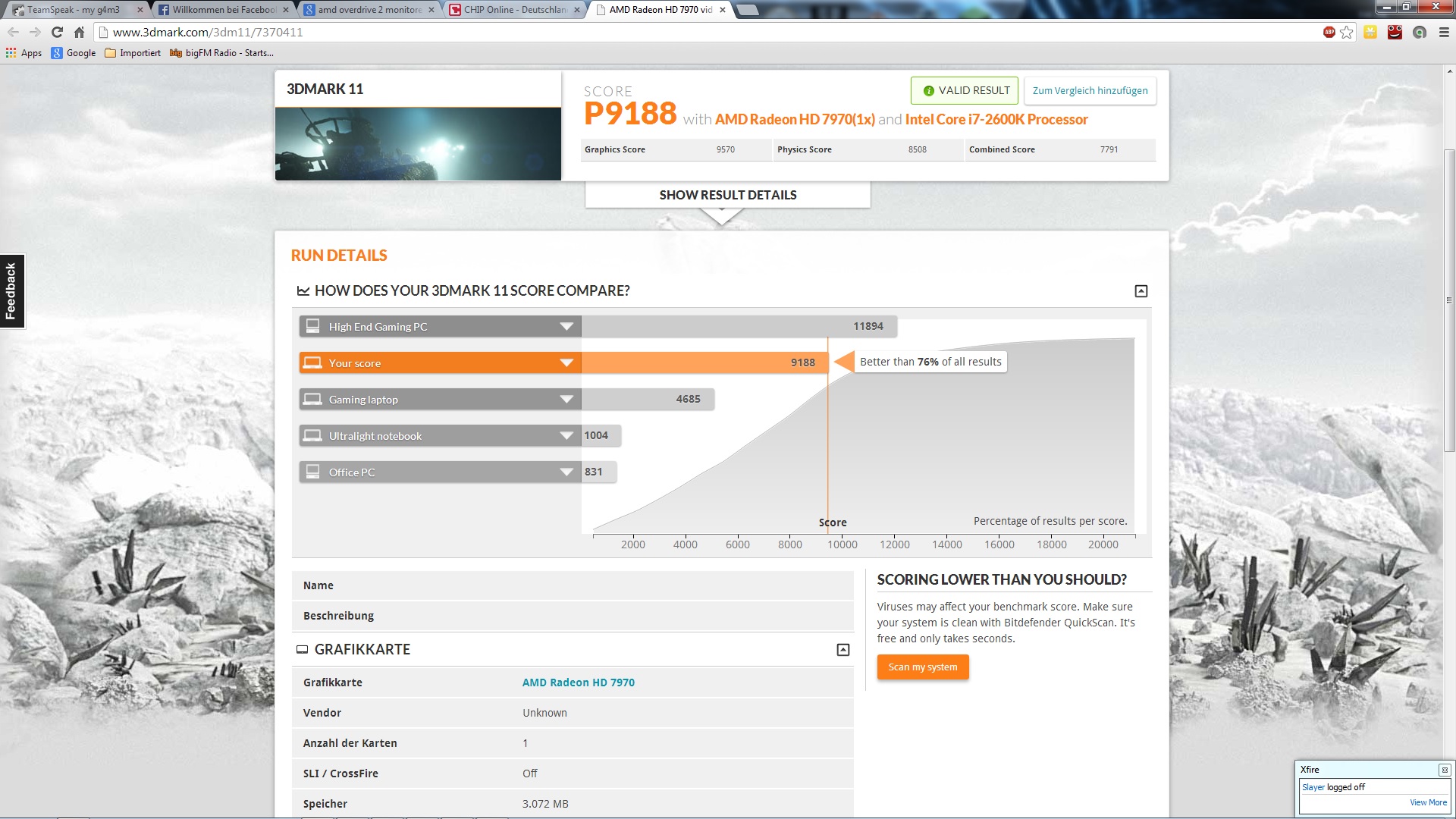Image resolution: width=1456 pixels, height=819 pixels.
Task: Click the Vendor Unknown value
Action: point(544,713)
